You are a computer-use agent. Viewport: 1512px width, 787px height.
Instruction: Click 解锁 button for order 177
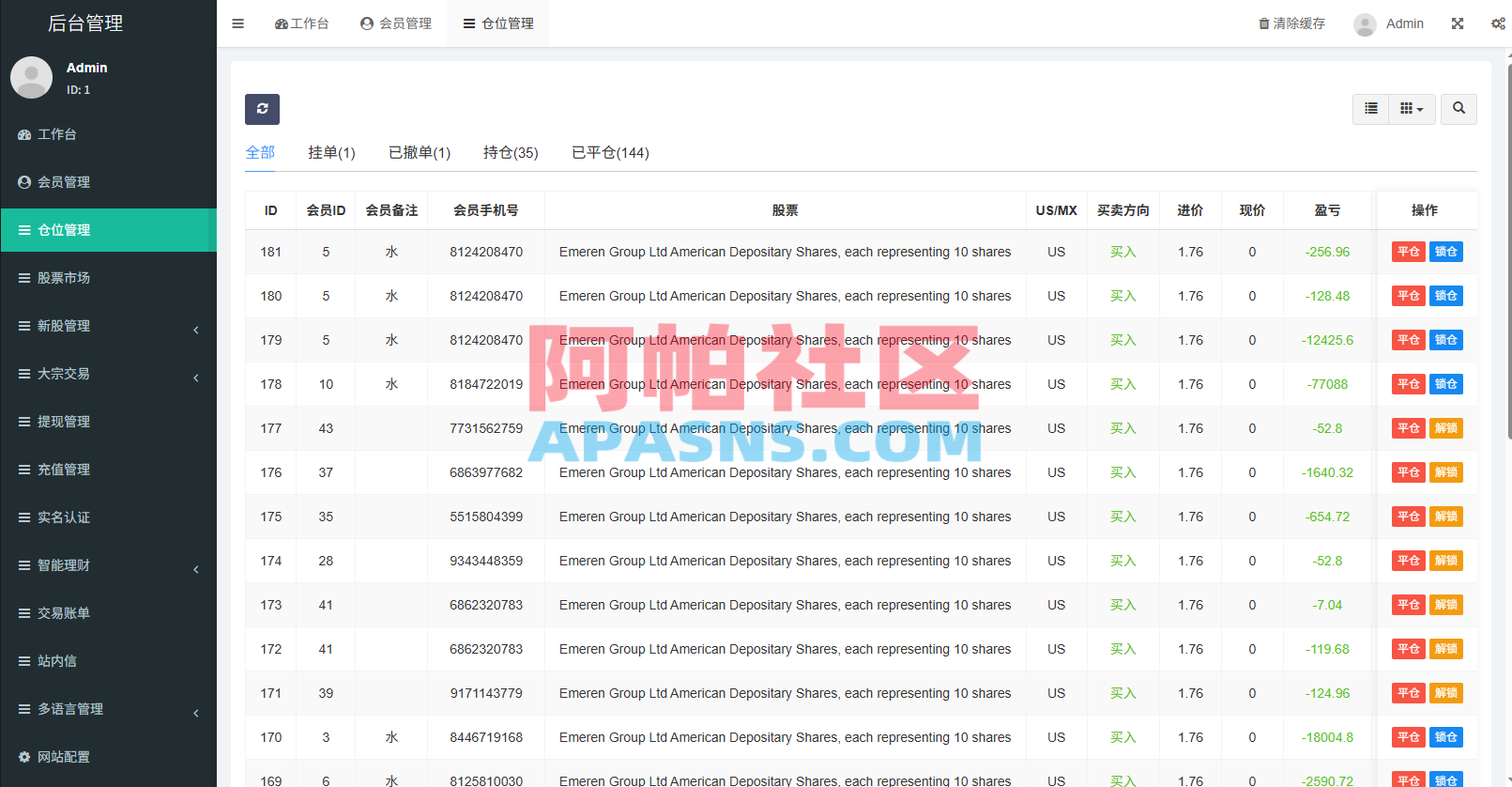[x=1446, y=428]
